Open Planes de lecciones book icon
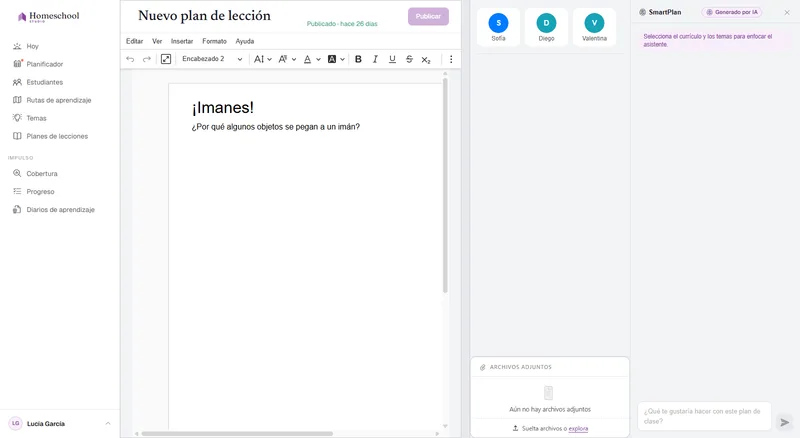 point(17,136)
